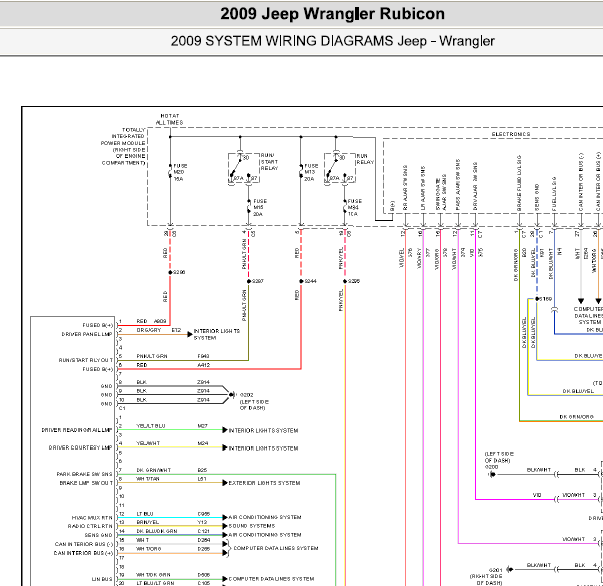Click the "SOUND SYSTEMS" reference
The width and height of the screenshot is (603, 586).
point(252,526)
